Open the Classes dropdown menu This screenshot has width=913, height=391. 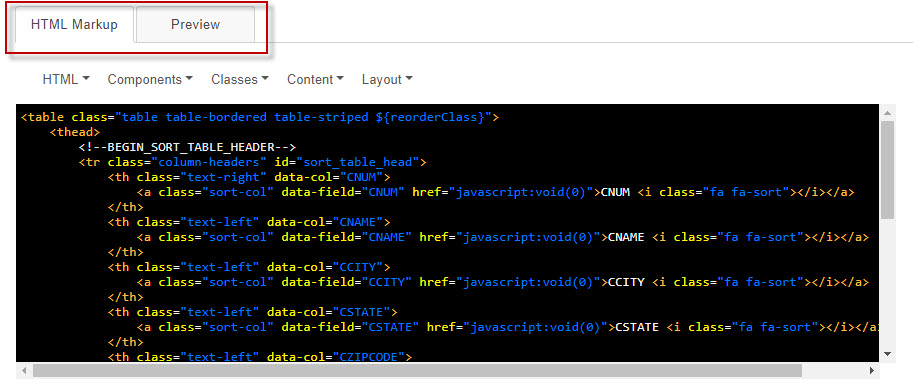coord(240,79)
